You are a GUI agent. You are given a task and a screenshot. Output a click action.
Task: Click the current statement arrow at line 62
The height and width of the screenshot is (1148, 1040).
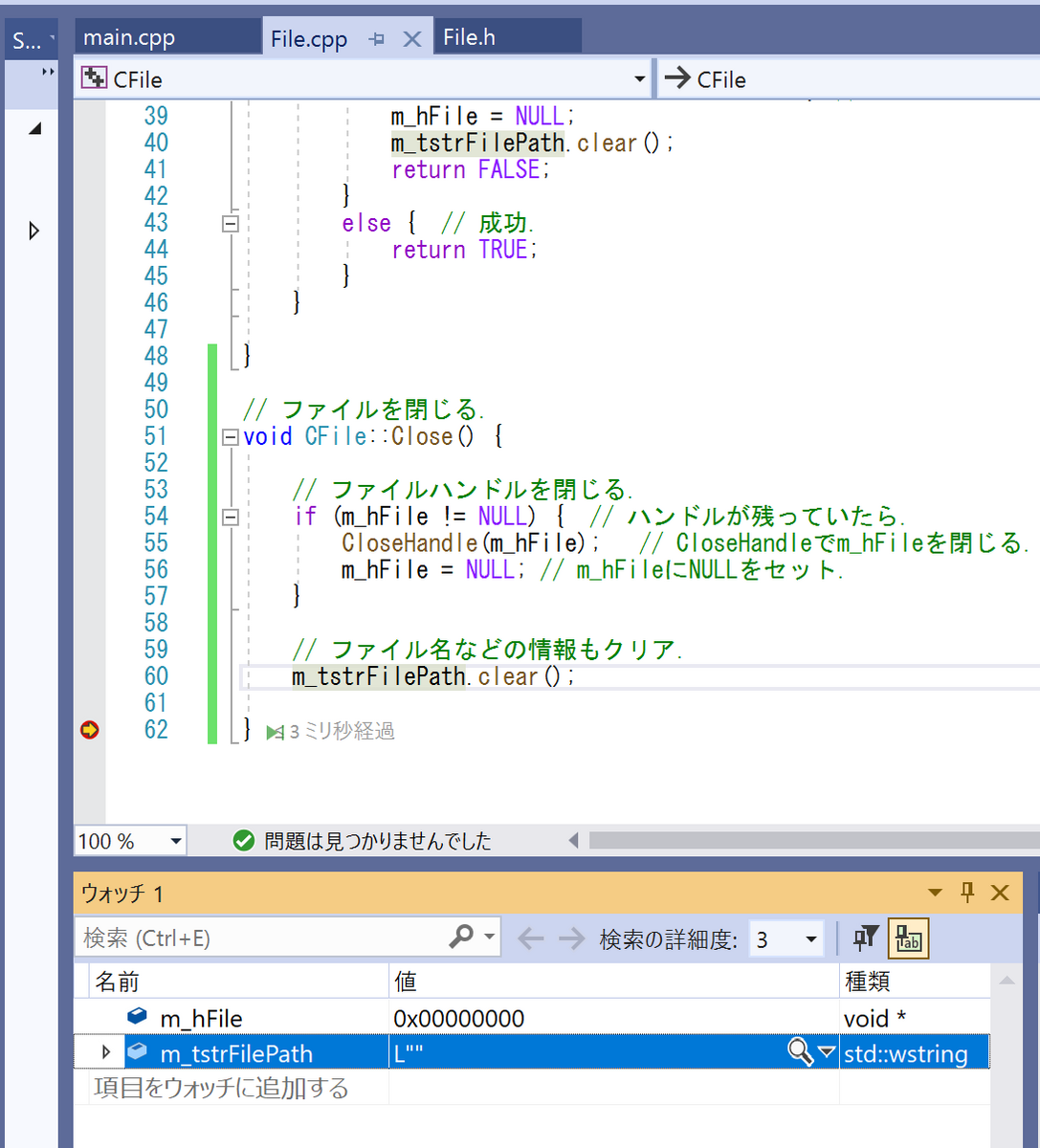(x=90, y=730)
